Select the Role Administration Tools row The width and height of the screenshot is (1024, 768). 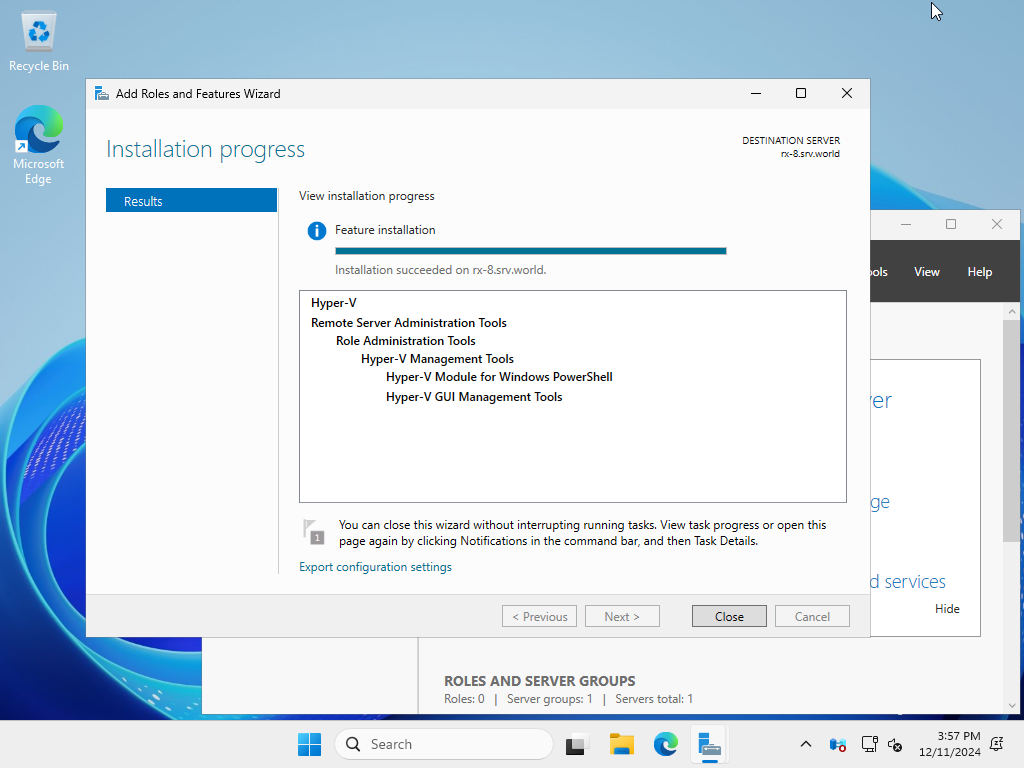406,341
